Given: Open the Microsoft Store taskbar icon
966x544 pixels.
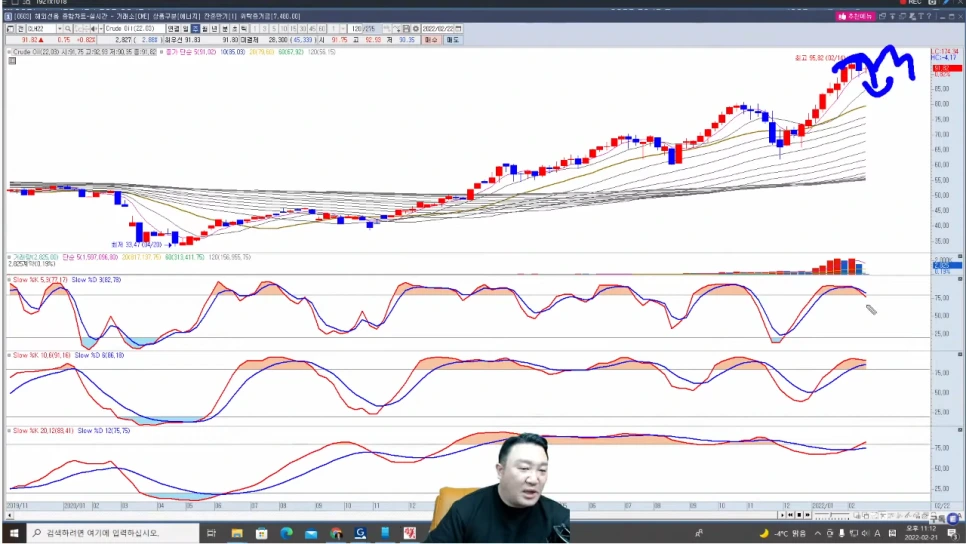Looking at the screenshot, I should (262, 533).
